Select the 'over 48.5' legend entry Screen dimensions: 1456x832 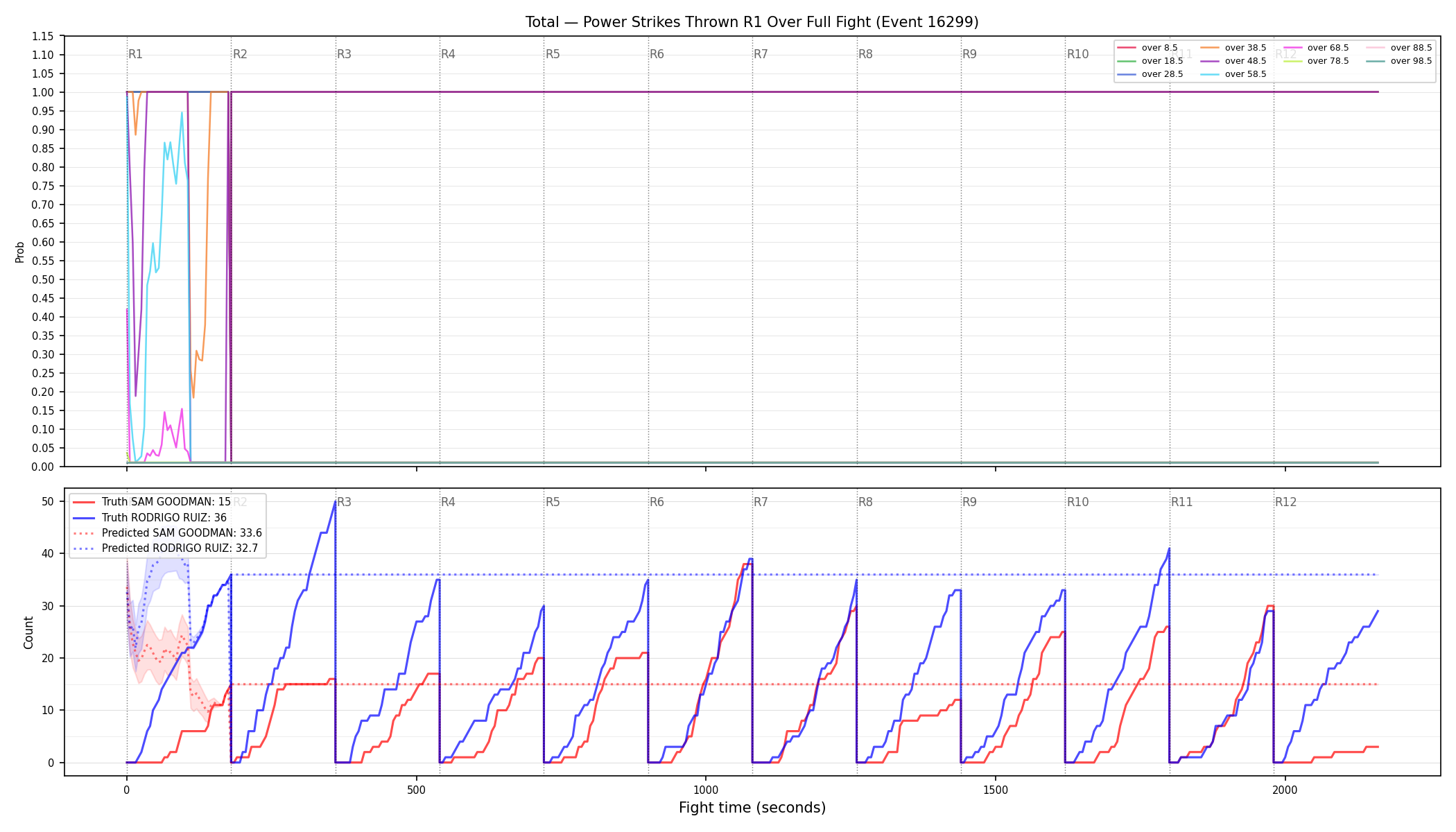[1233, 61]
